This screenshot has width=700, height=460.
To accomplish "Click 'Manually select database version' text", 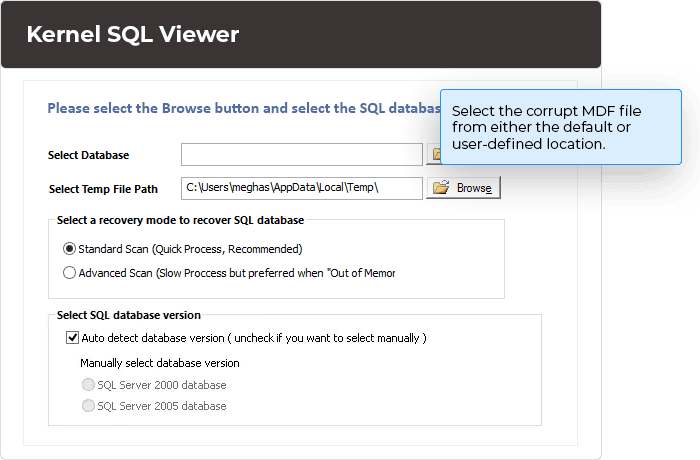I will [160, 363].
